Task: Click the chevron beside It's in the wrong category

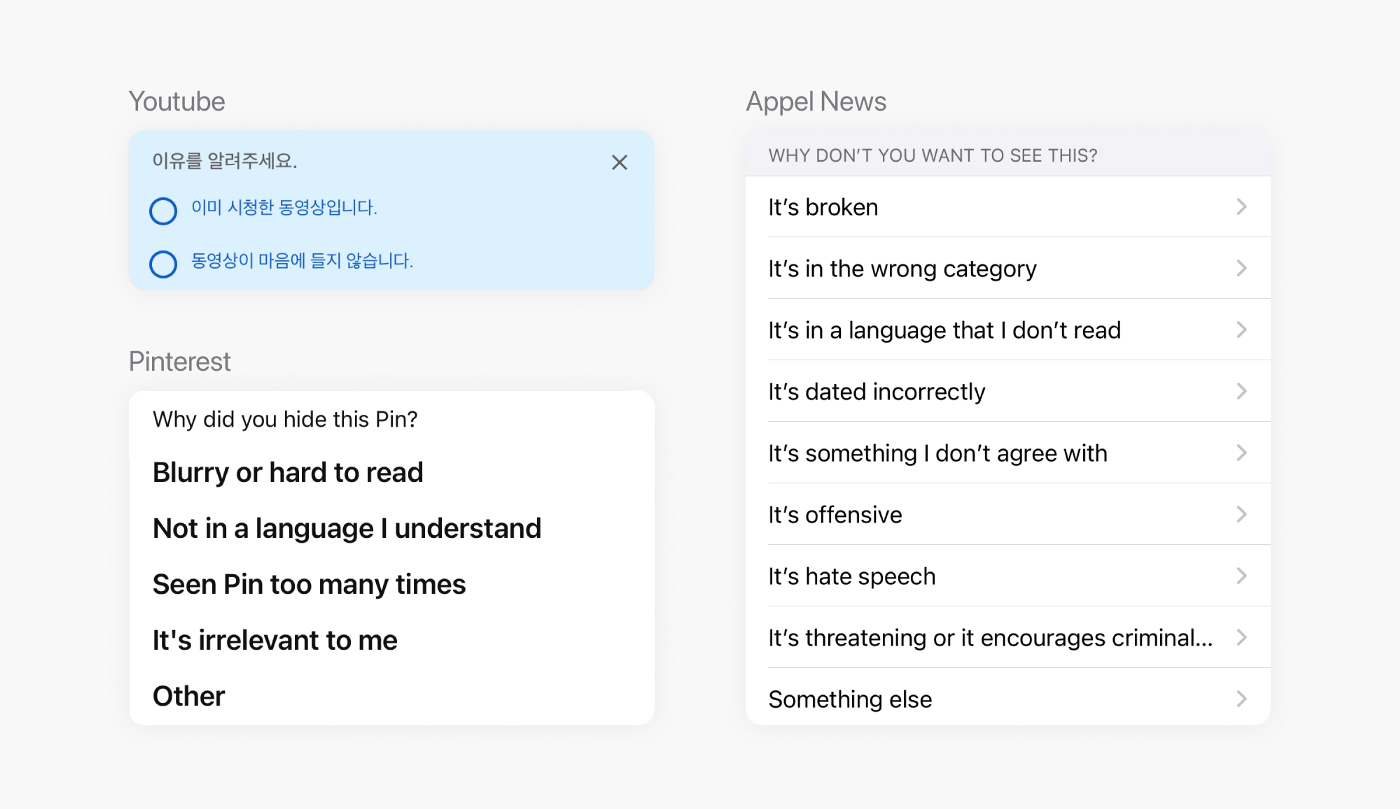Action: tap(1241, 268)
